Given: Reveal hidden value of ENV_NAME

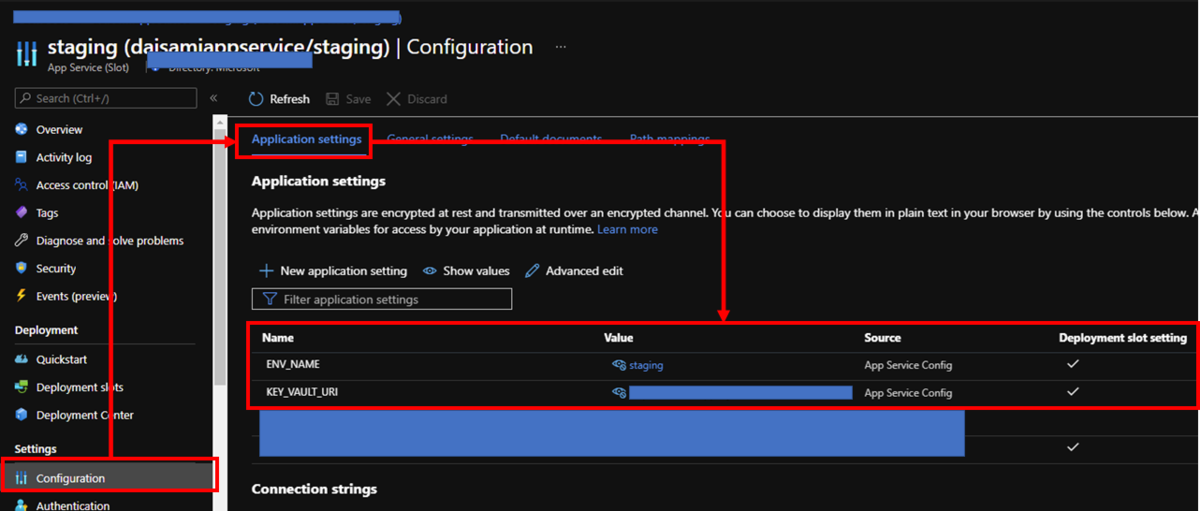Looking at the screenshot, I should click(x=619, y=366).
